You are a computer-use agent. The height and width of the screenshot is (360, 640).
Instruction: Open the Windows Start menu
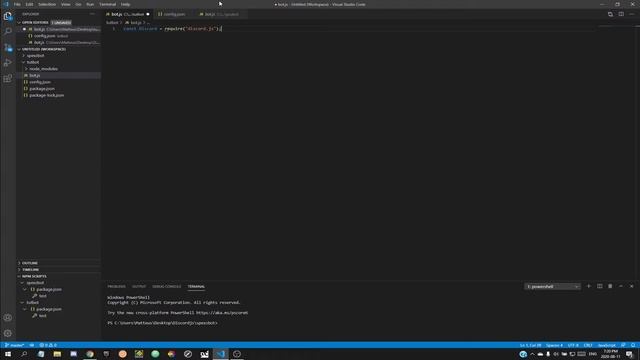(x=8, y=354)
